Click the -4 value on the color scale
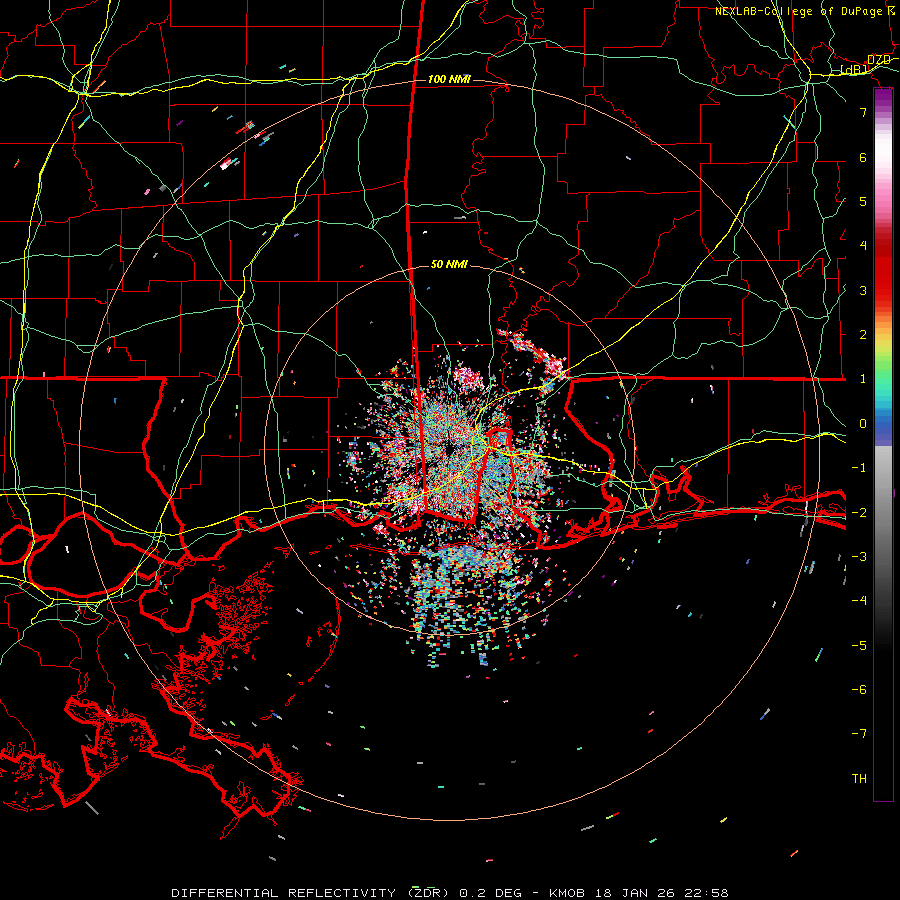This screenshot has width=900, height=900. (x=859, y=601)
